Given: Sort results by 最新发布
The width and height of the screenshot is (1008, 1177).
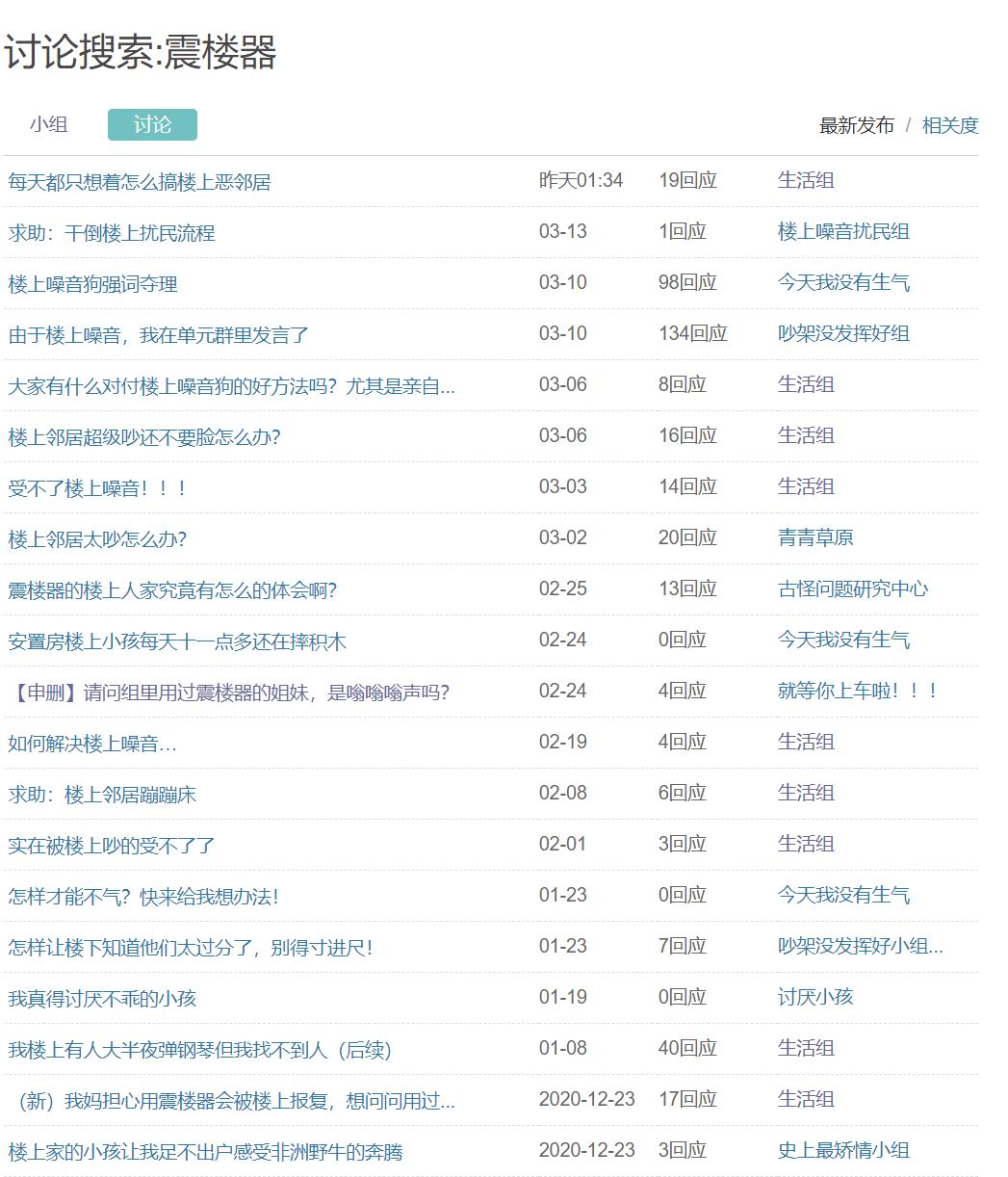Looking at the screenshot, I should pos(856,125).
